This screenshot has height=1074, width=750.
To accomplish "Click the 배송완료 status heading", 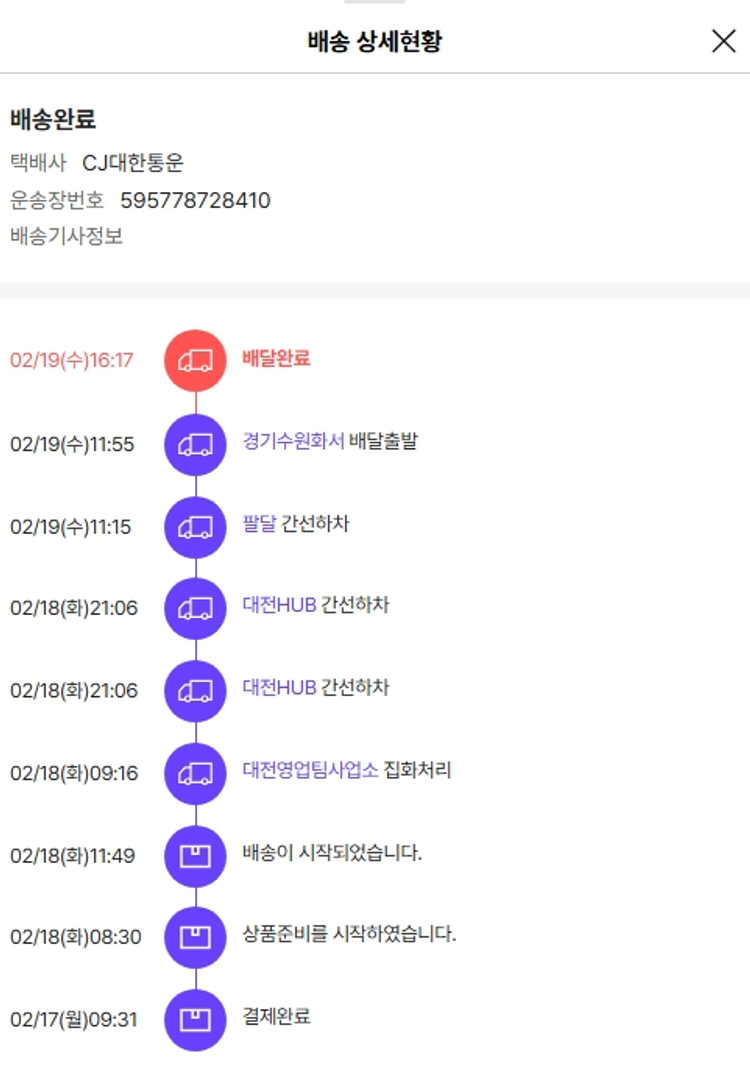I will [53, 120].
